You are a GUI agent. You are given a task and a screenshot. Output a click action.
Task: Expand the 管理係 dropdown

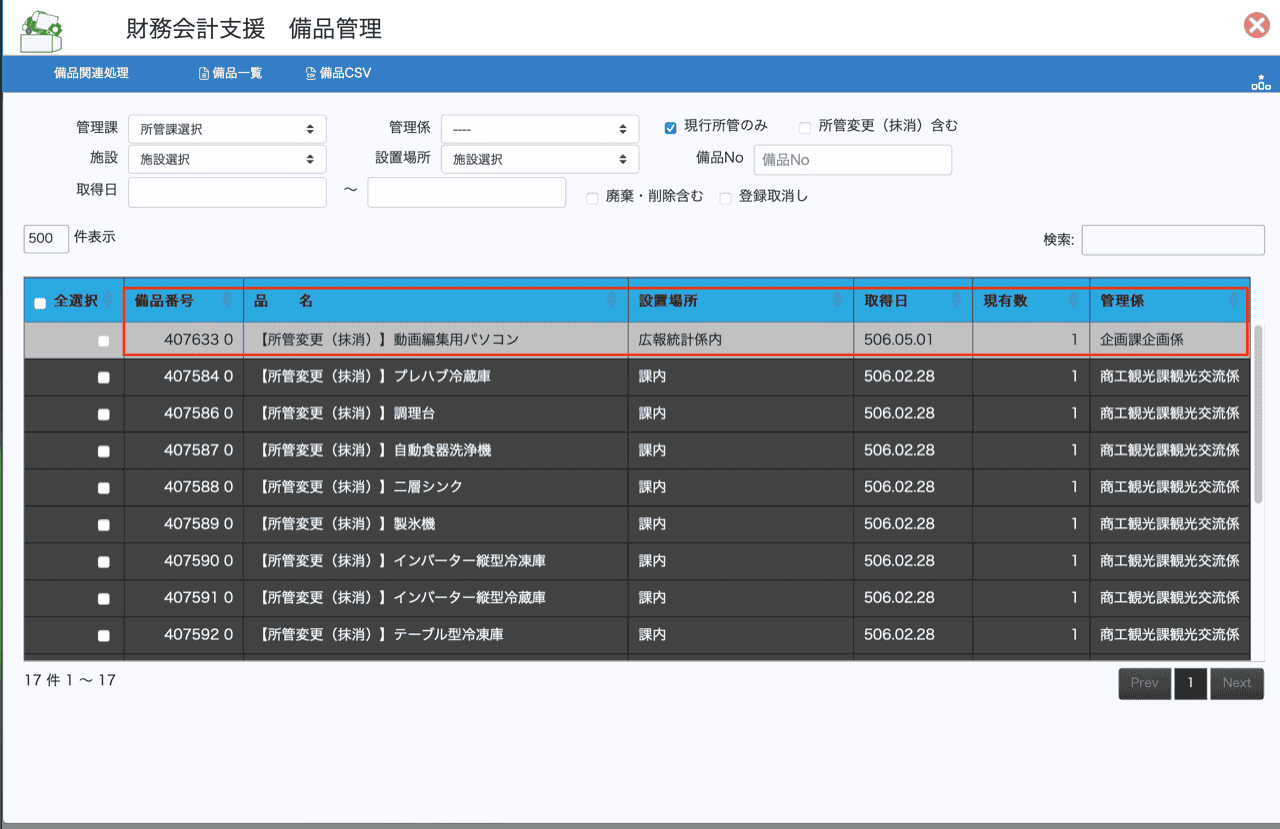(539, 129)
